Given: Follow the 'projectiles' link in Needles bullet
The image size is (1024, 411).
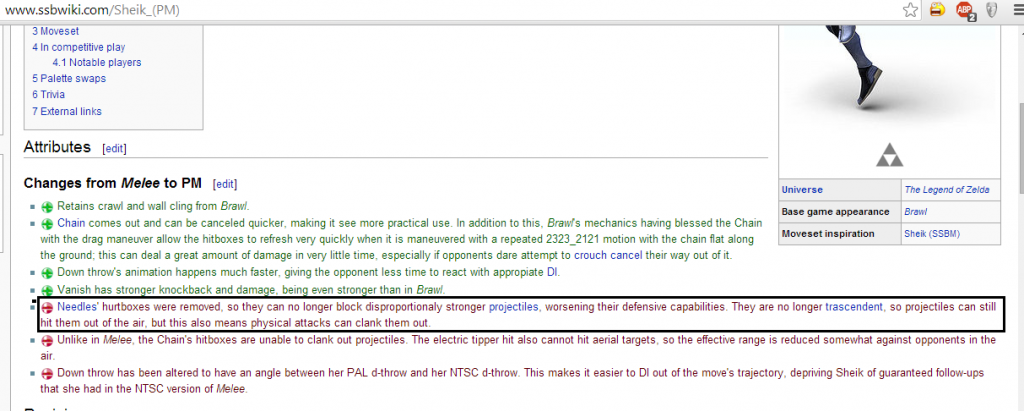Looking at the screenshot, I should (x=514, y=306).
